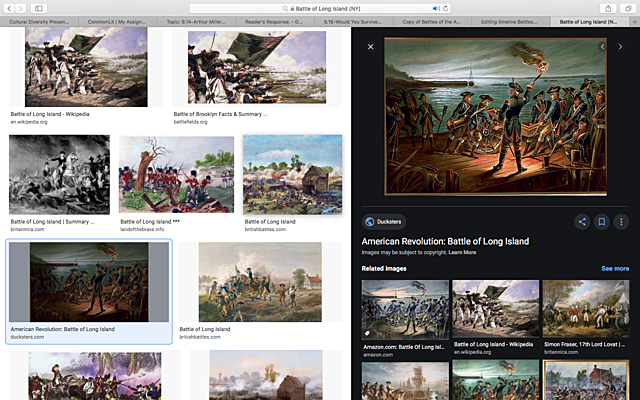Click the address bar search field
The height and width of the screenshot is (400, 640).
click(320, 8)
